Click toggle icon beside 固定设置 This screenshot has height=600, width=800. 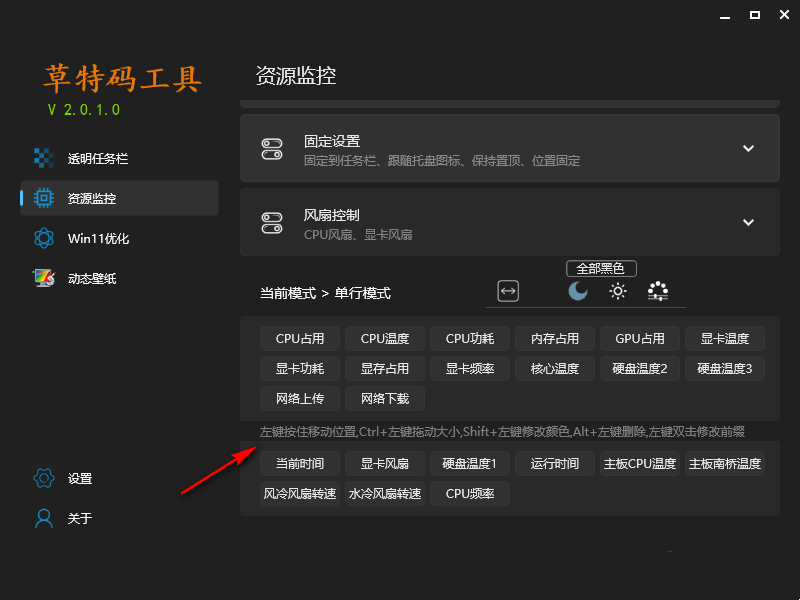[x=272, y=148]
